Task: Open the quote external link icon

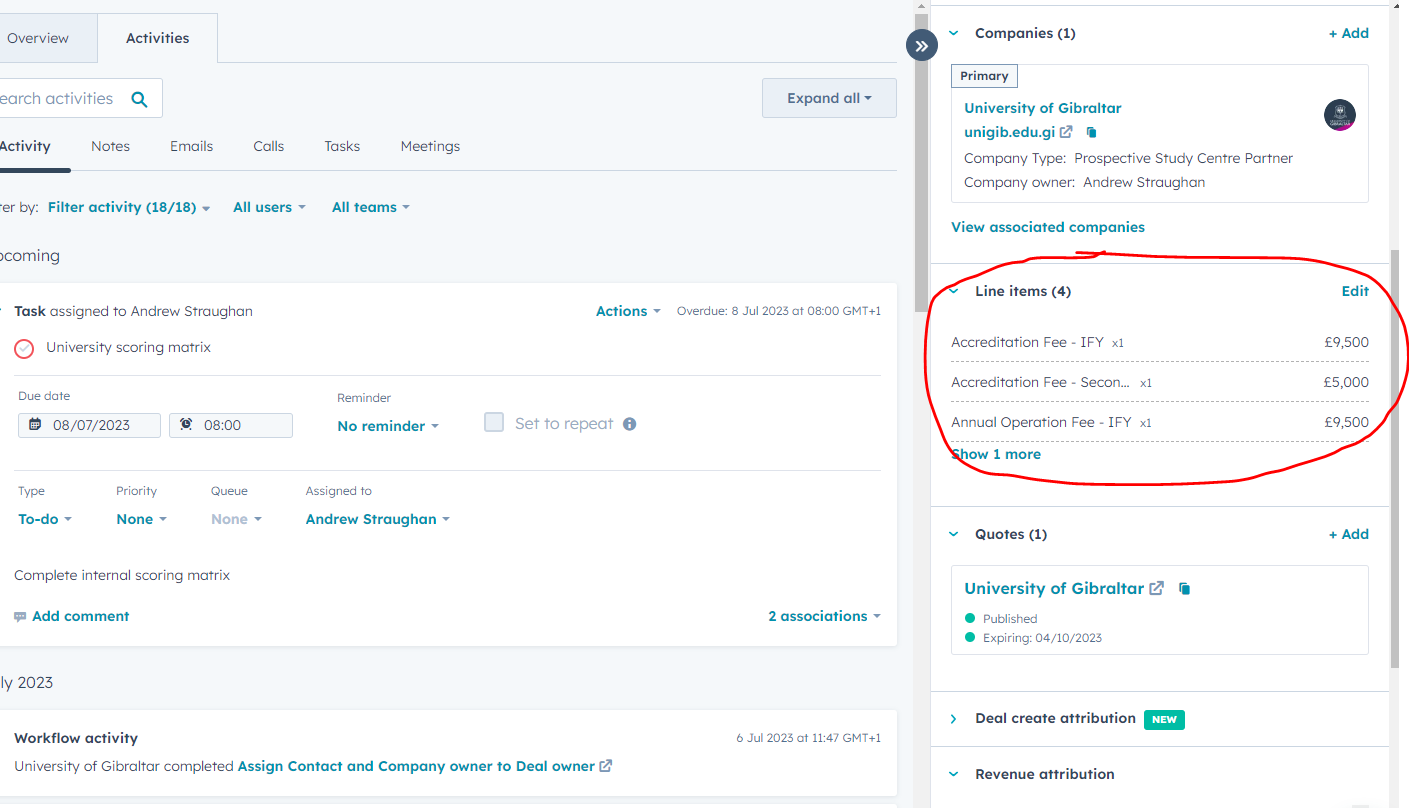Action: 1157,588
